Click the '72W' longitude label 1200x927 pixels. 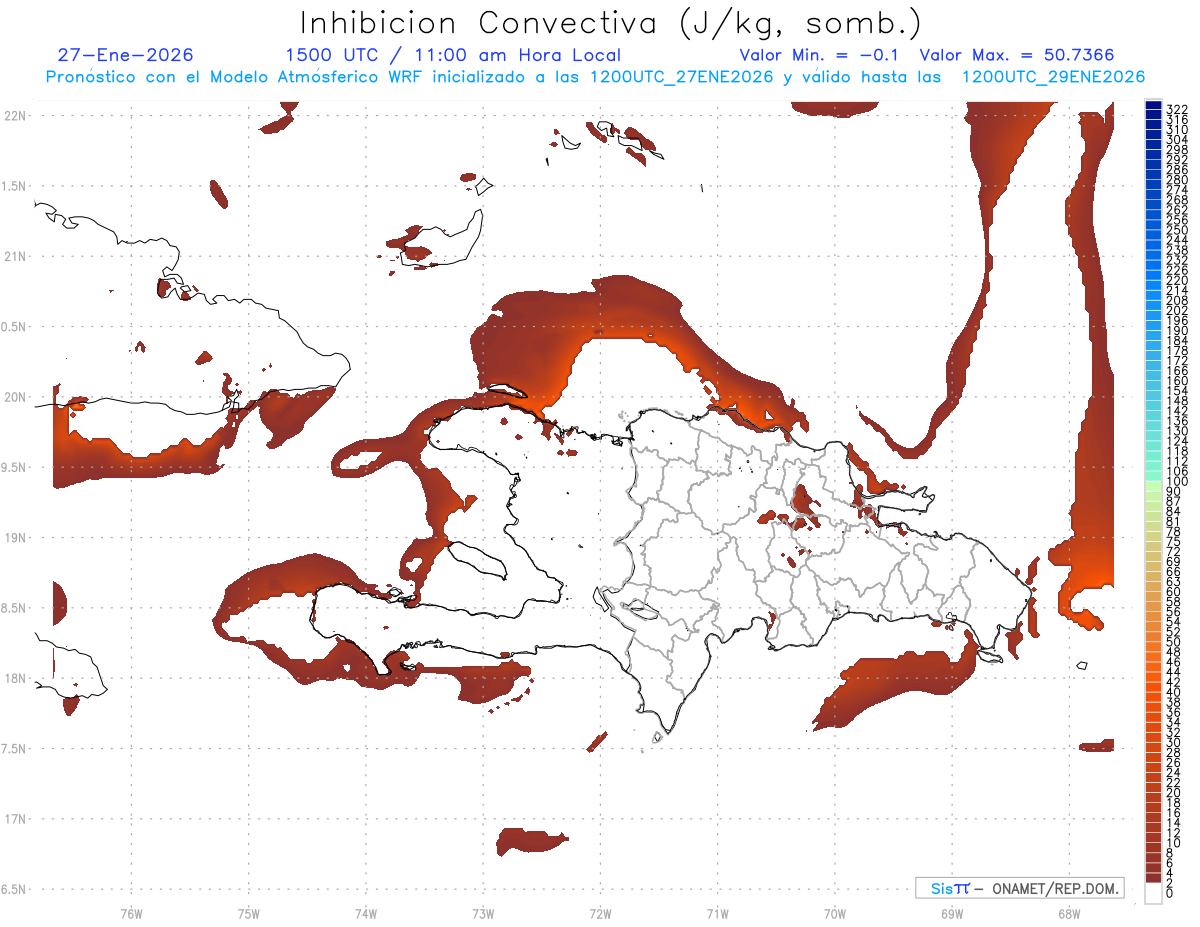(x=600, y=912)
